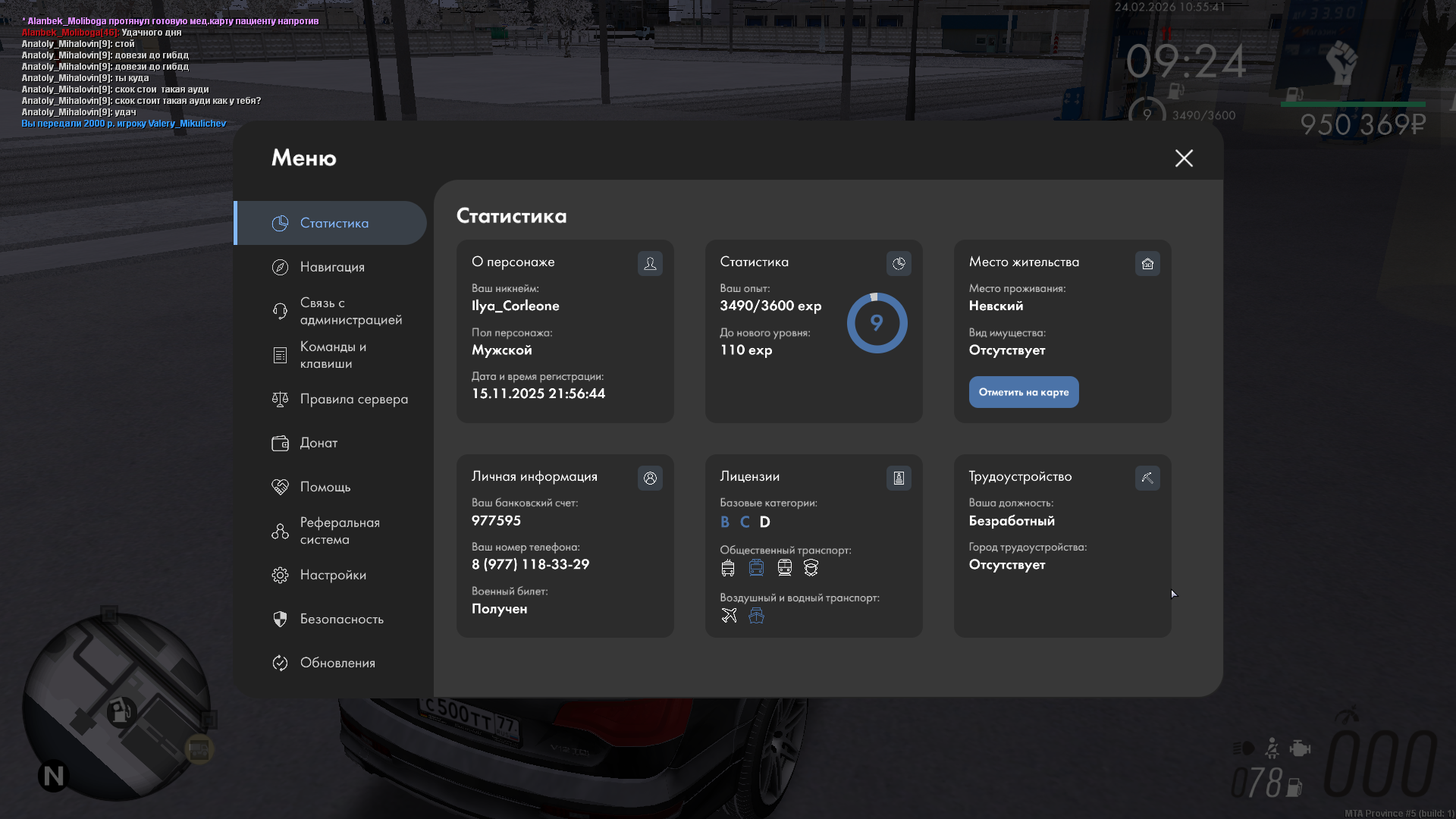Go to Правила сервера section
1456x819 pixels.
coord(353,399)
